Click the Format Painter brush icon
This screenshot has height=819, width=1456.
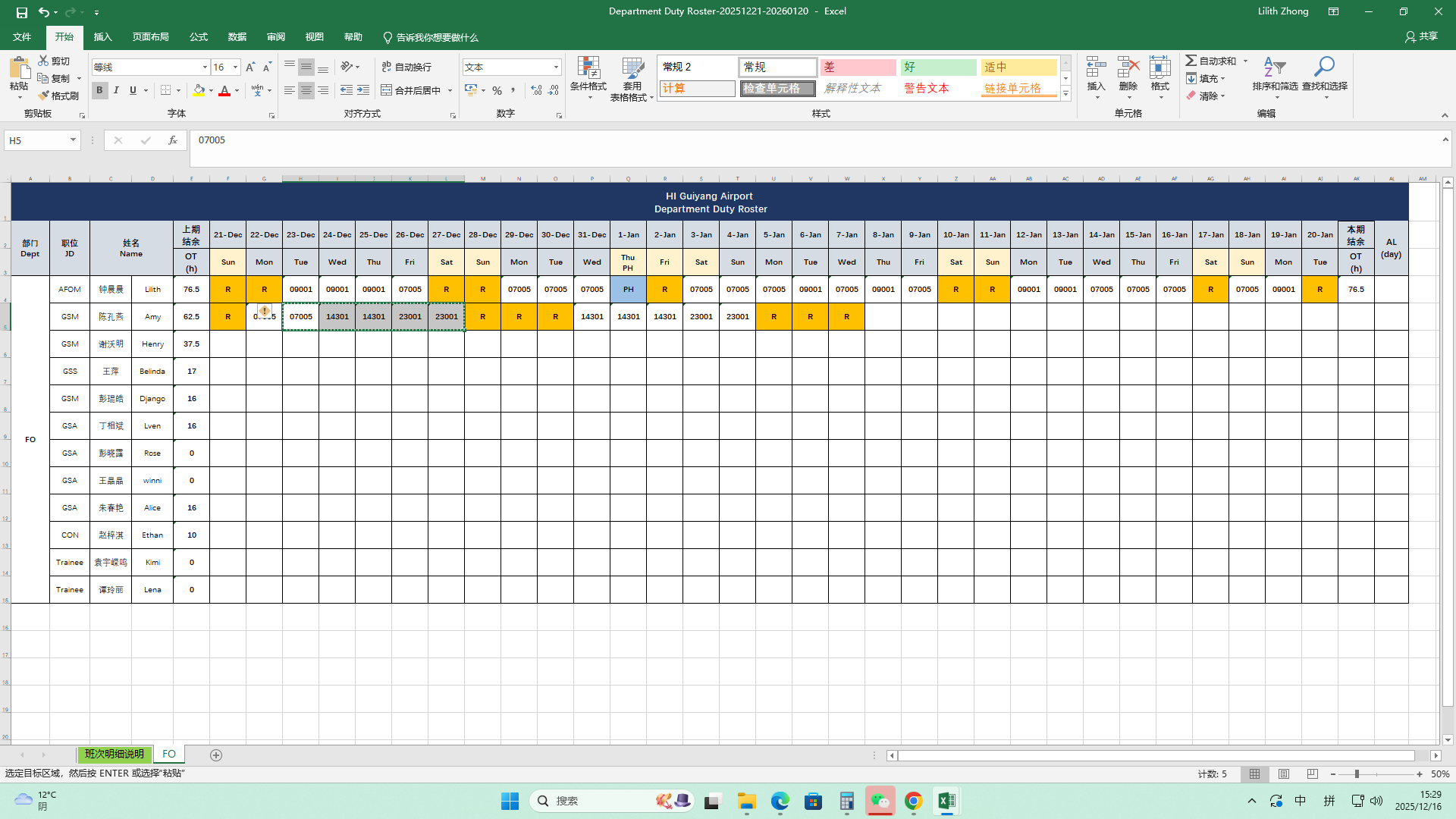(44, 96)
